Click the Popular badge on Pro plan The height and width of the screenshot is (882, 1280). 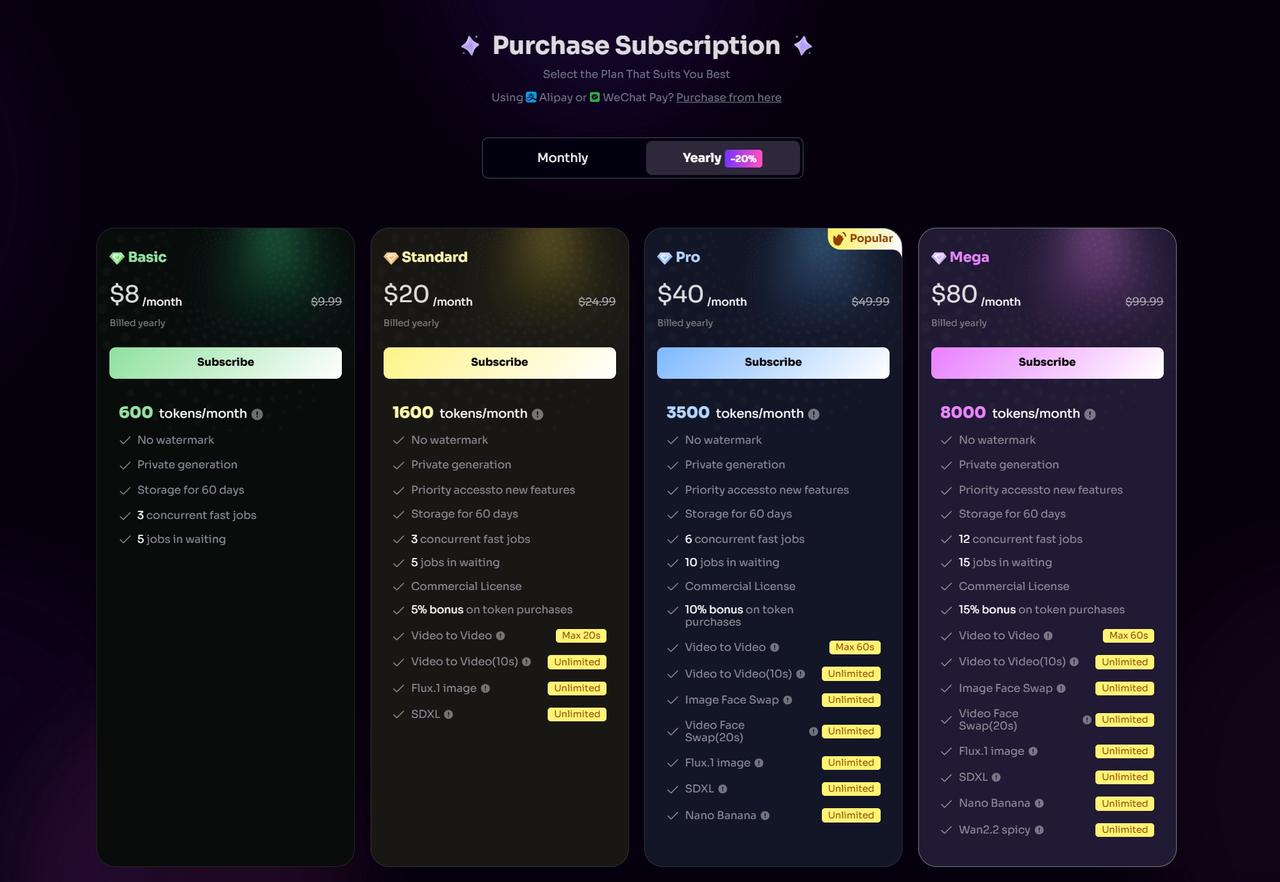pyautogui.click(x=863, y=239)
